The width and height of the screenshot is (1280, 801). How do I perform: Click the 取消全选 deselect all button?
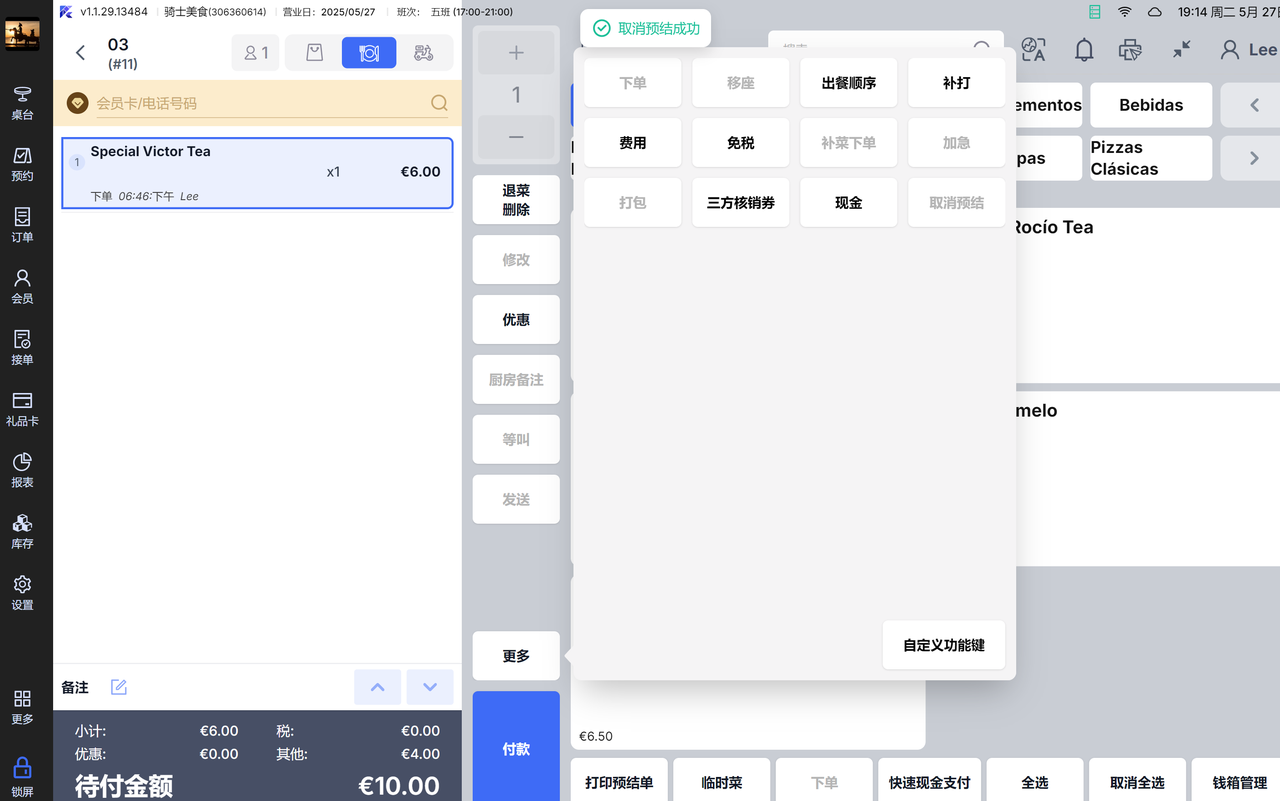[x=1138, y=782]
